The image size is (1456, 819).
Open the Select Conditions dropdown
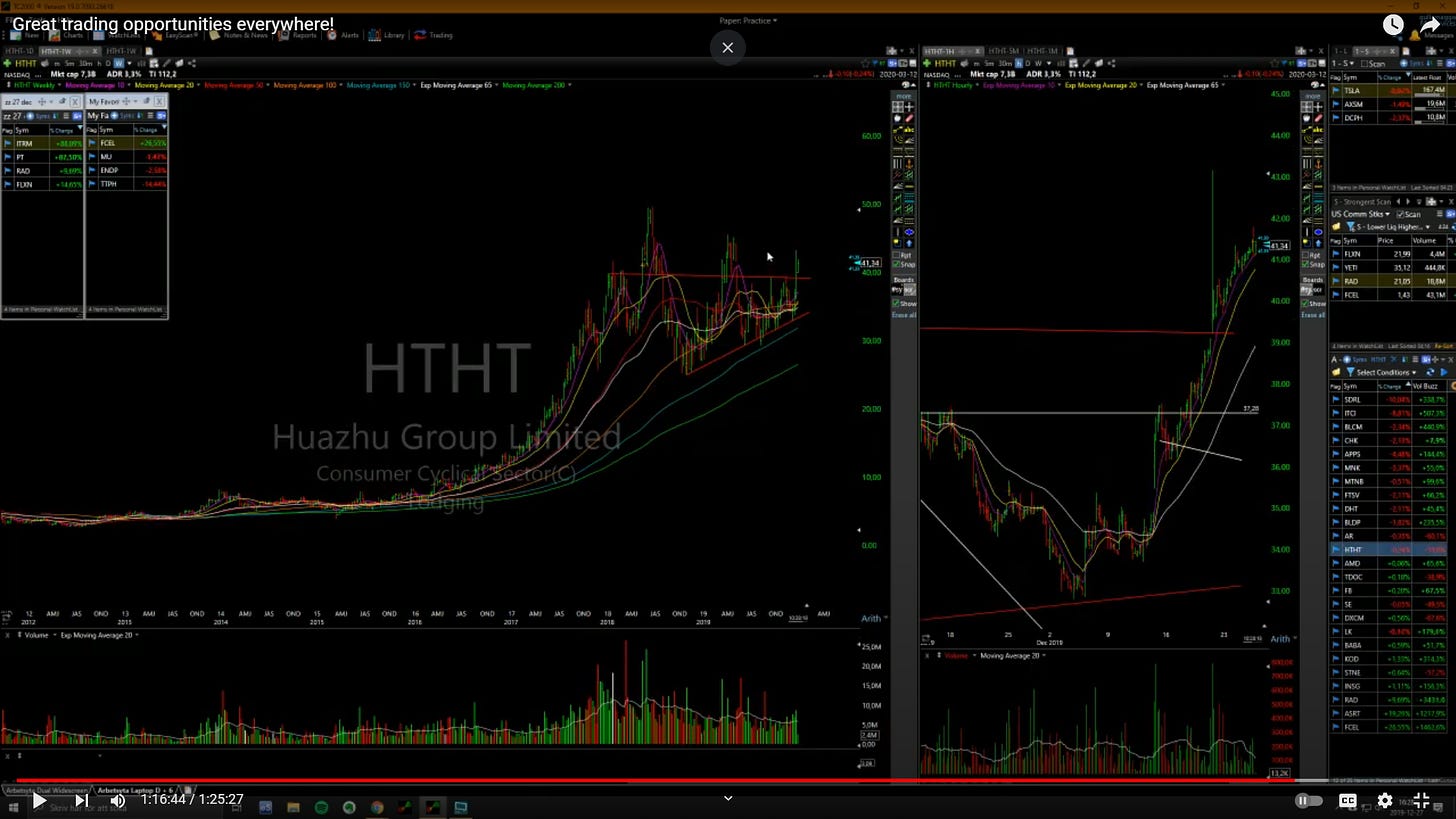coord(1384,372)
